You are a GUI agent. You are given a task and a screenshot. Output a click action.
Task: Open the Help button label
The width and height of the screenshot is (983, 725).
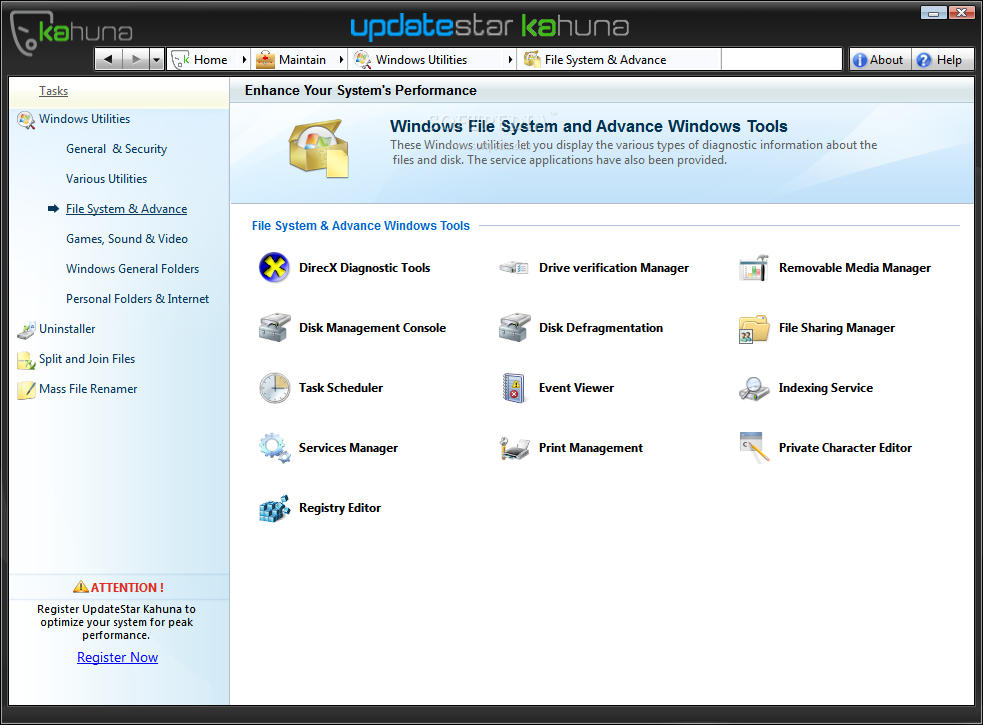(949, 60)
